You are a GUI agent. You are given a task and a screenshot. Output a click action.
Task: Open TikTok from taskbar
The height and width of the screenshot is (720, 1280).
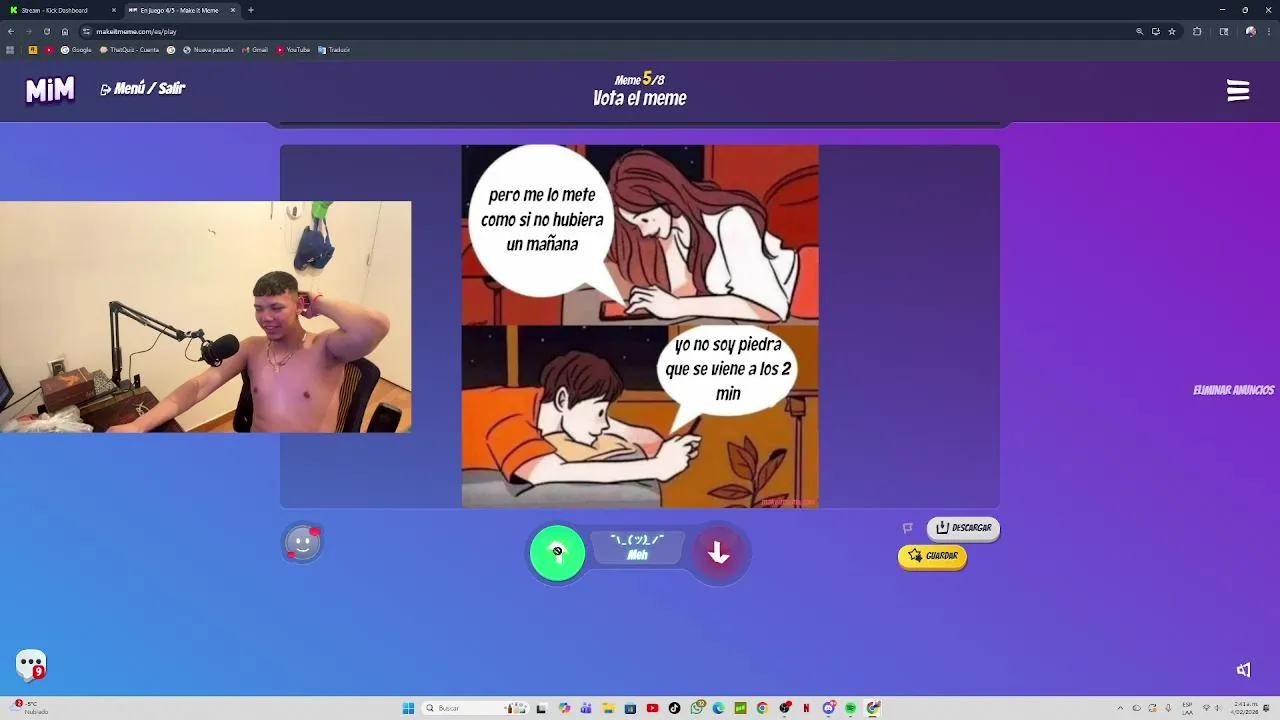(674, 708)
